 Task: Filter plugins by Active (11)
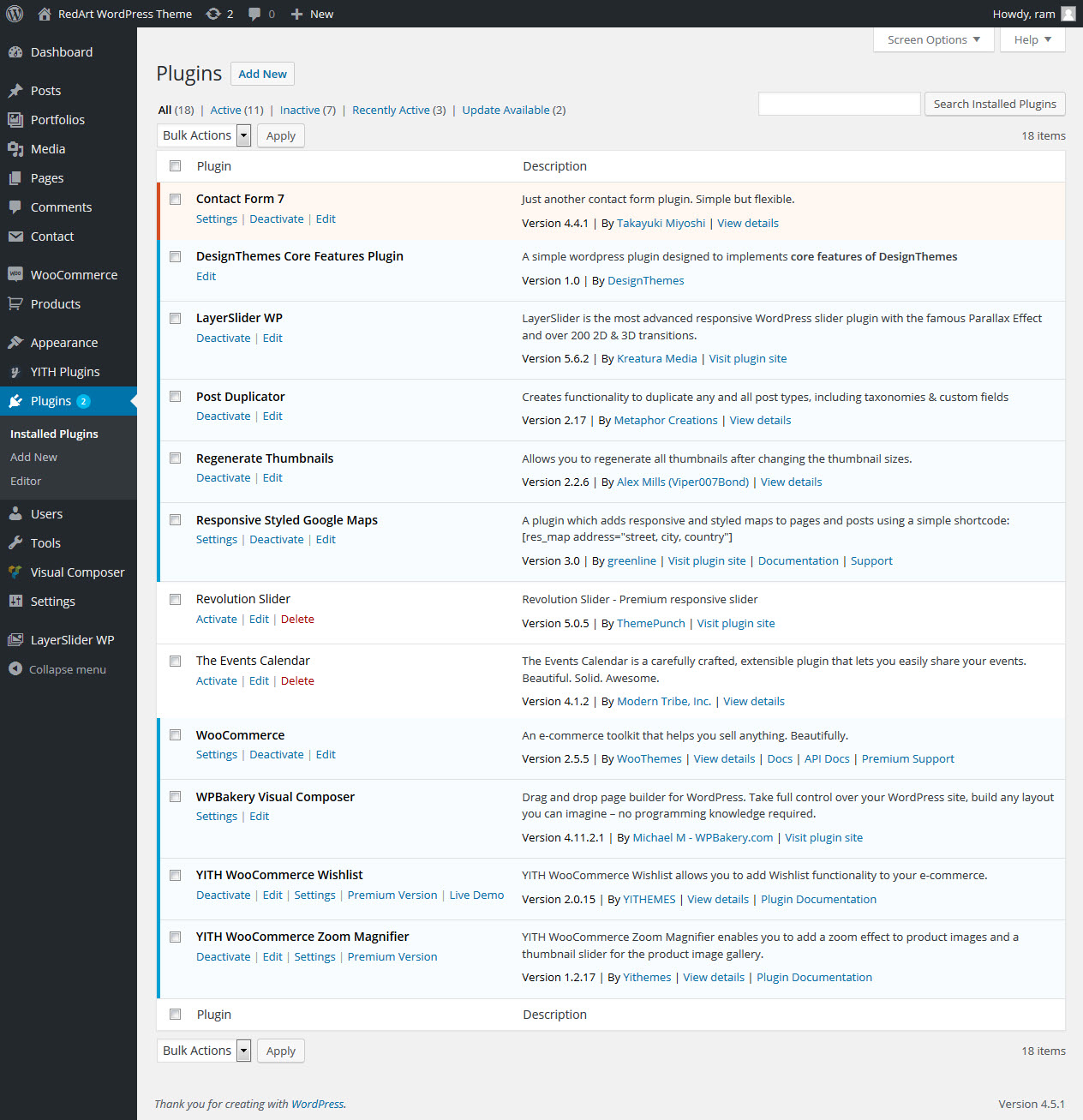[x=236, y=110]
